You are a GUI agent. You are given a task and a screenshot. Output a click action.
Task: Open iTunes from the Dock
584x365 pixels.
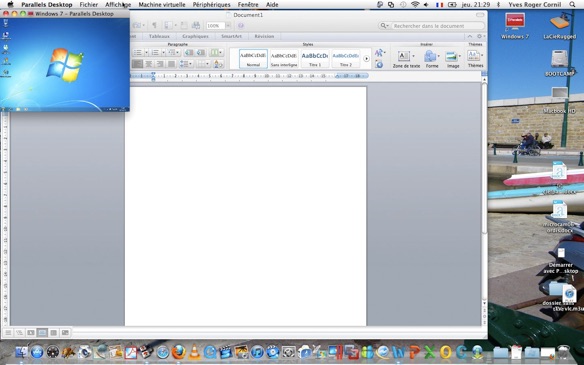[257, 352]
